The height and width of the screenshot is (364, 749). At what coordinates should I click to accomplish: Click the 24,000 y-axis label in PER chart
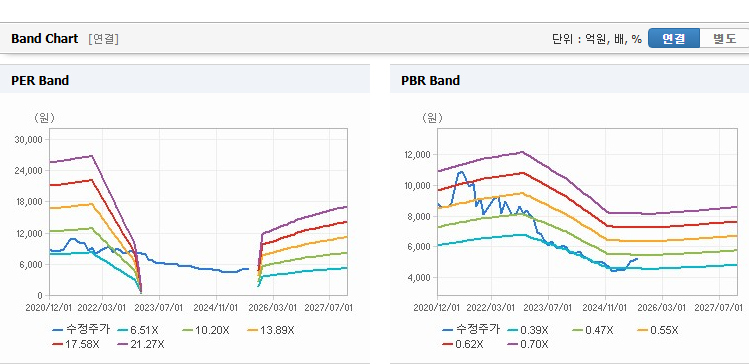[29, 171]
